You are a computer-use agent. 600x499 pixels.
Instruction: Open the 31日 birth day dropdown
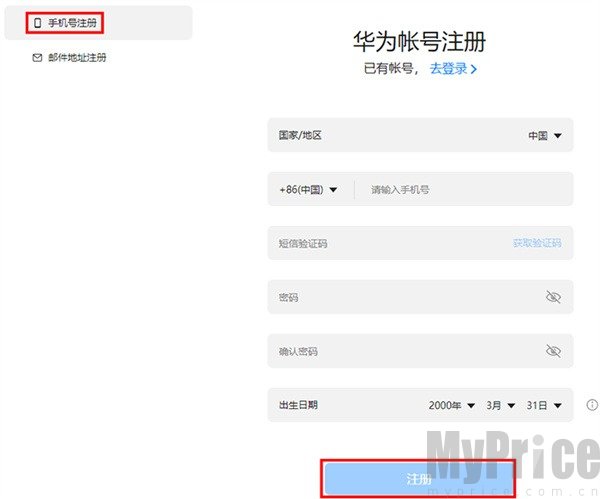[544, 405]
